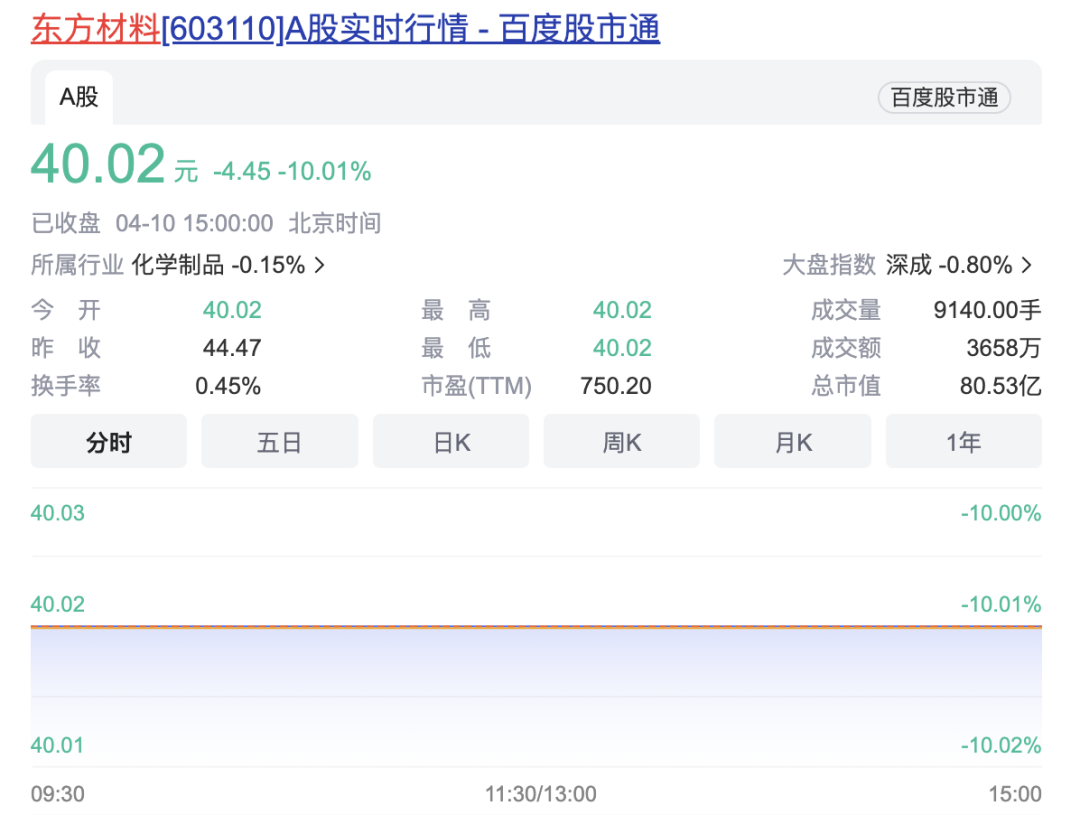Show the 周K candlestick chart
The width and height of the screenshot is (1080, 815).
(621, 442)
